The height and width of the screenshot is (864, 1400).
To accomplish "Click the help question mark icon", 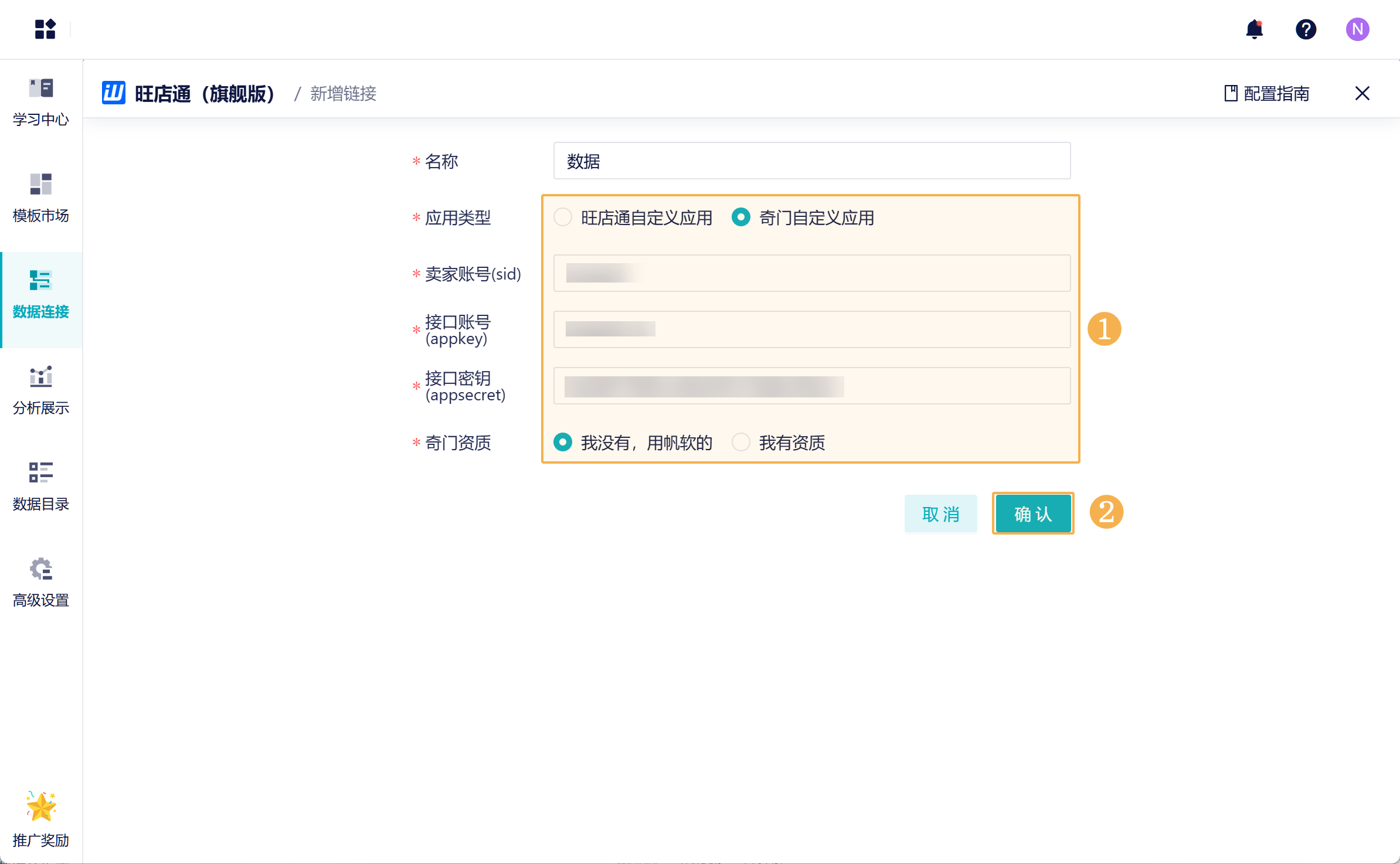I will tap(1306, 29).
